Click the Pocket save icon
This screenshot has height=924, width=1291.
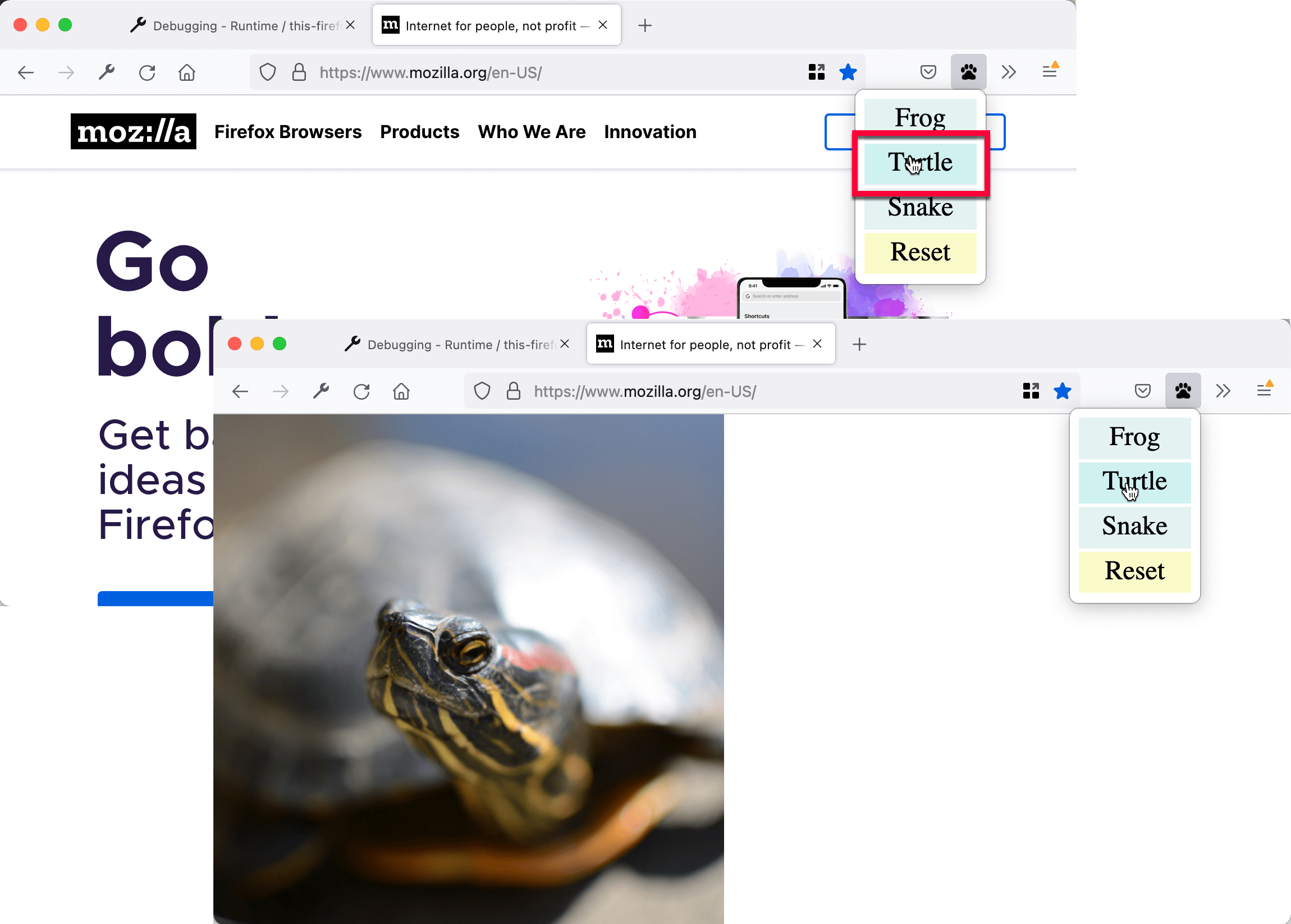pos(927,73)
